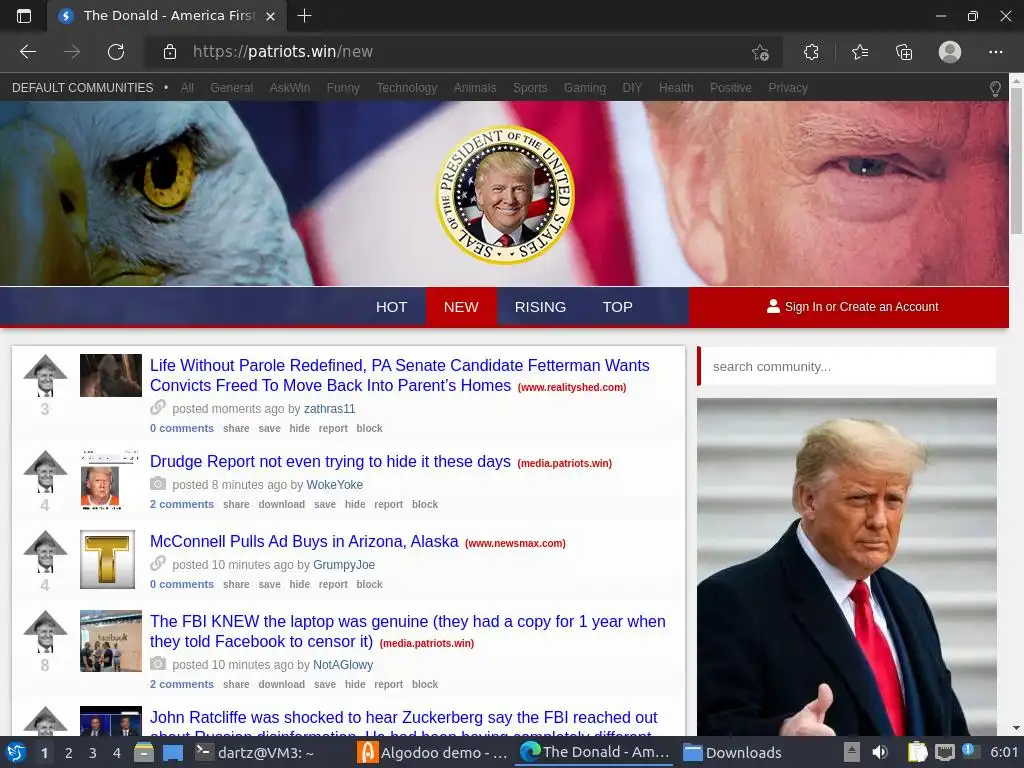1024x768 pixels.
Task: Open the Life Without Parole Redefined post title
Action: point(399,376)
